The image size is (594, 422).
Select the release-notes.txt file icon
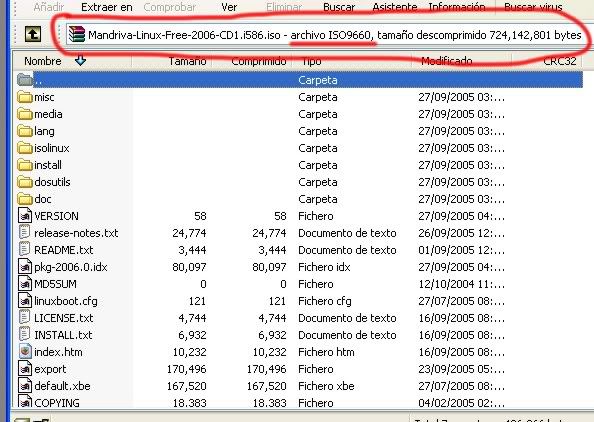(25, 233)
